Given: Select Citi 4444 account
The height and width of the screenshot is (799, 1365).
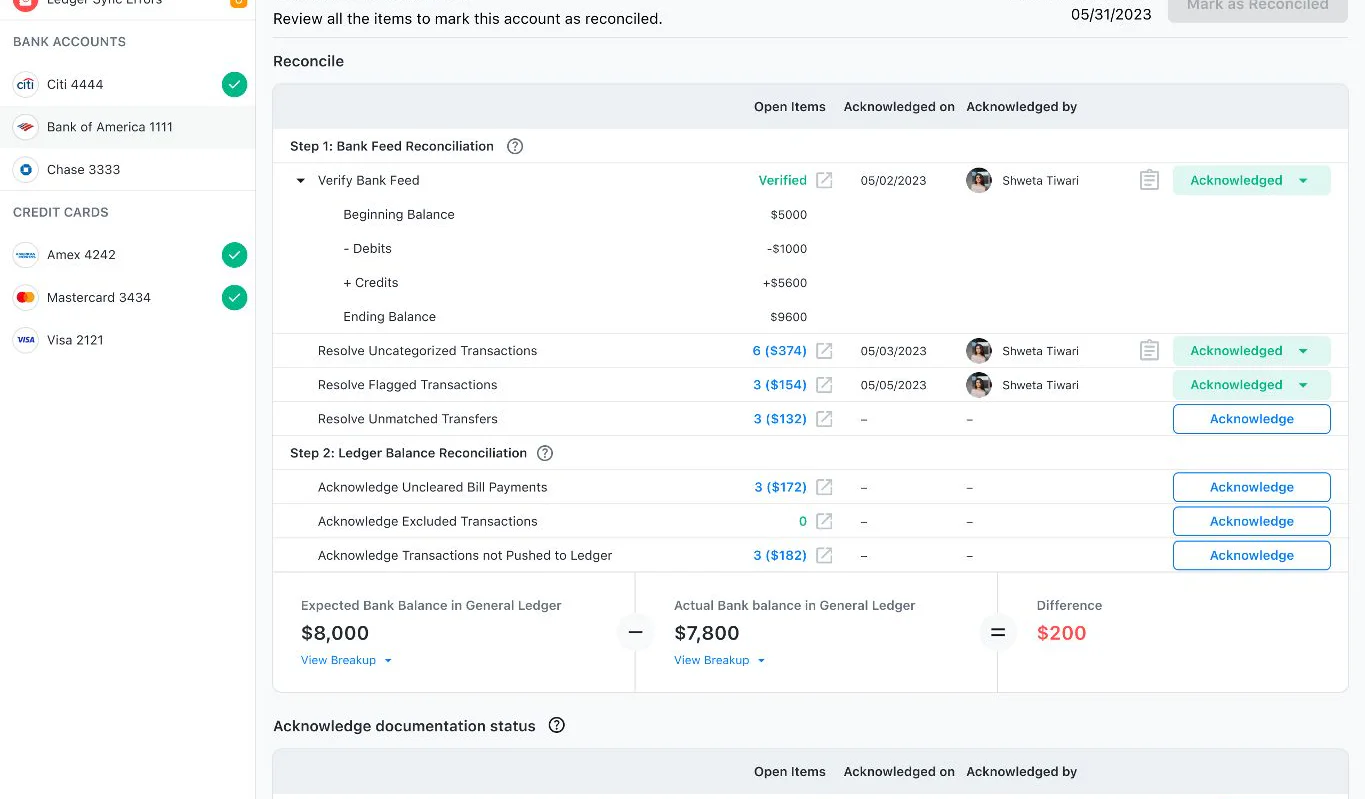Looking at the screenshot, I should (x=128, y=85).
